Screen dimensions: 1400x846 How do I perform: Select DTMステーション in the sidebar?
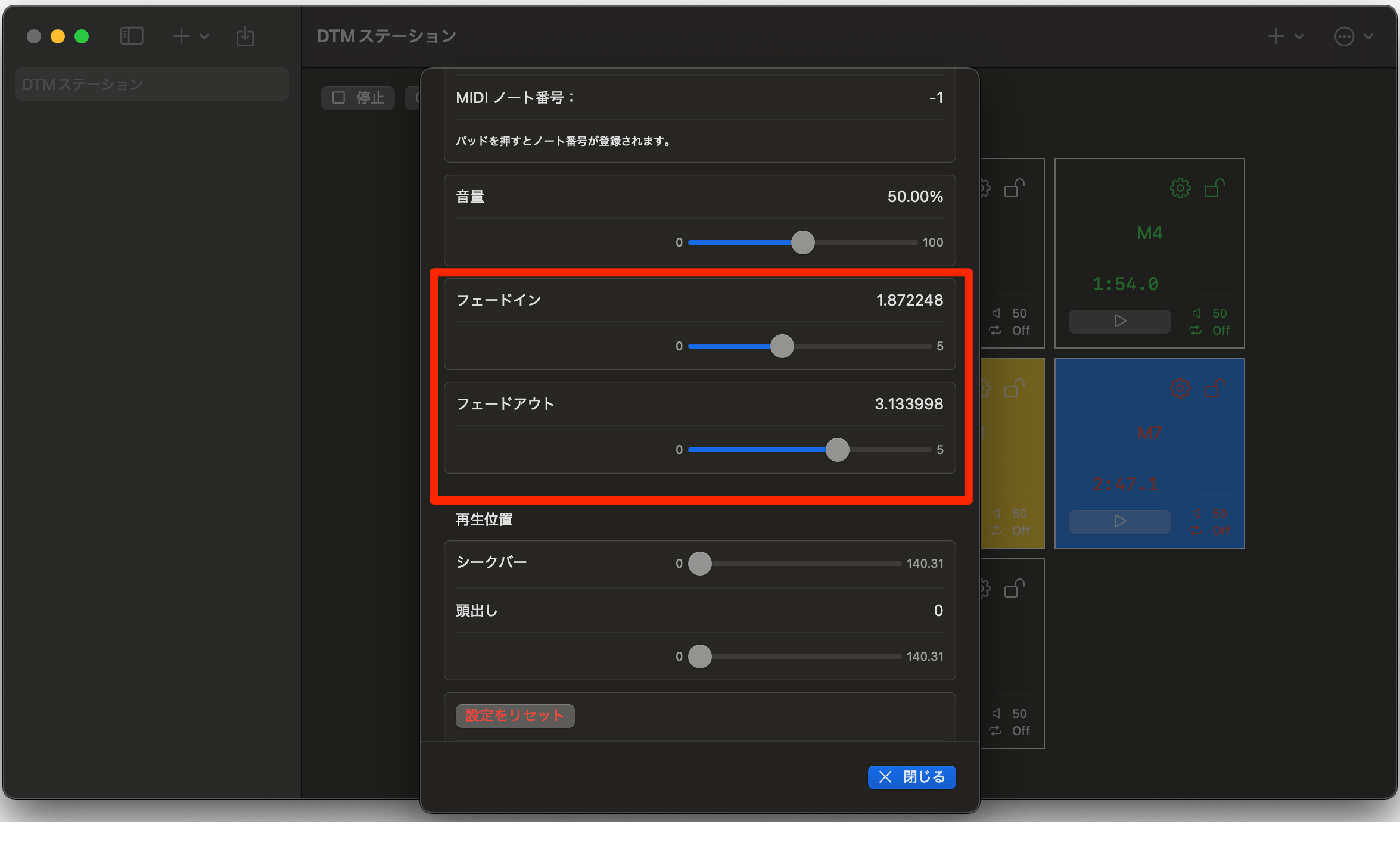(152, 84)
